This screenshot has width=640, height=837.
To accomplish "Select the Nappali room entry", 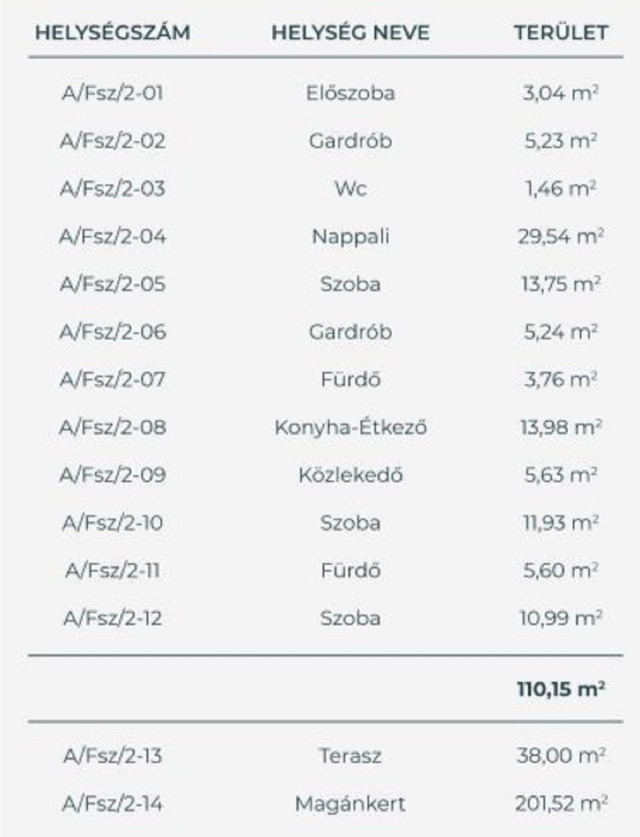I will tap(350, 236).
